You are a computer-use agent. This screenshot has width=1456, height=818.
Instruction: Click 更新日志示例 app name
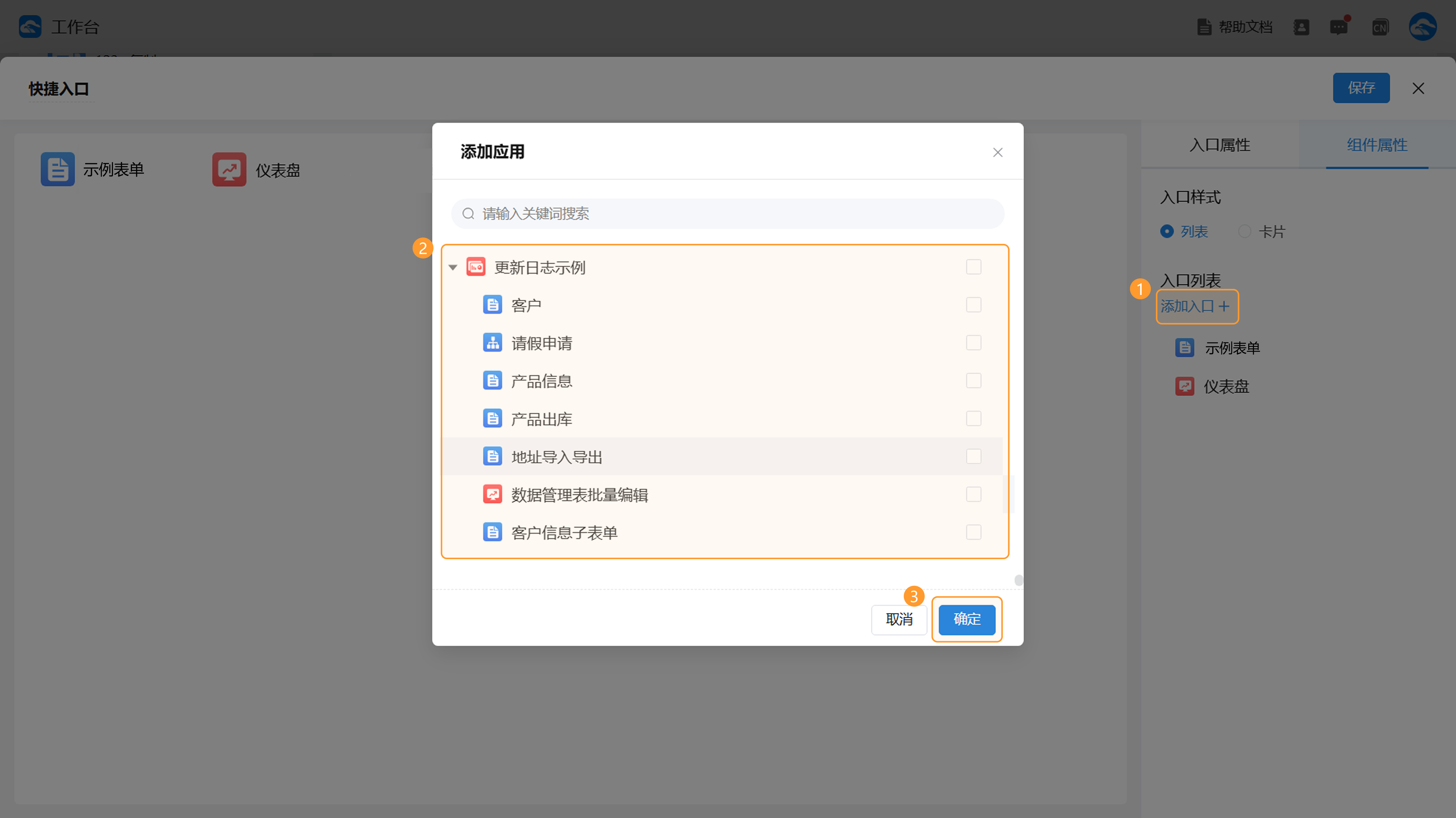[540, 268]
